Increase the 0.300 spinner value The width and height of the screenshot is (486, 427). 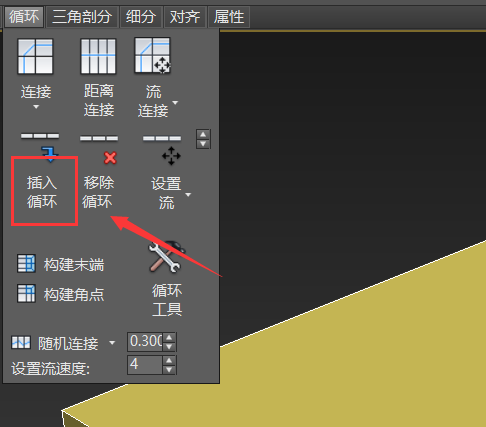[x=169, y=337]
